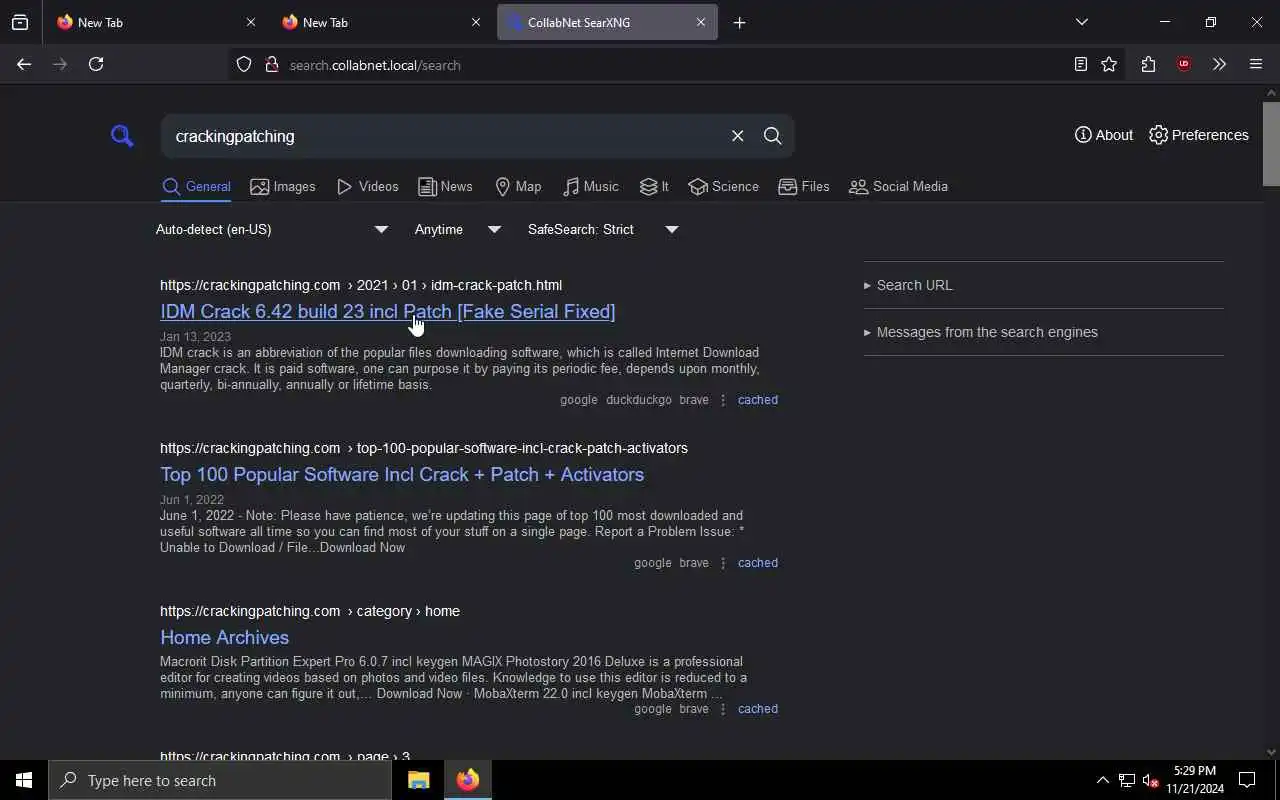Switch to the Music category tab

(x=591, y=187)
